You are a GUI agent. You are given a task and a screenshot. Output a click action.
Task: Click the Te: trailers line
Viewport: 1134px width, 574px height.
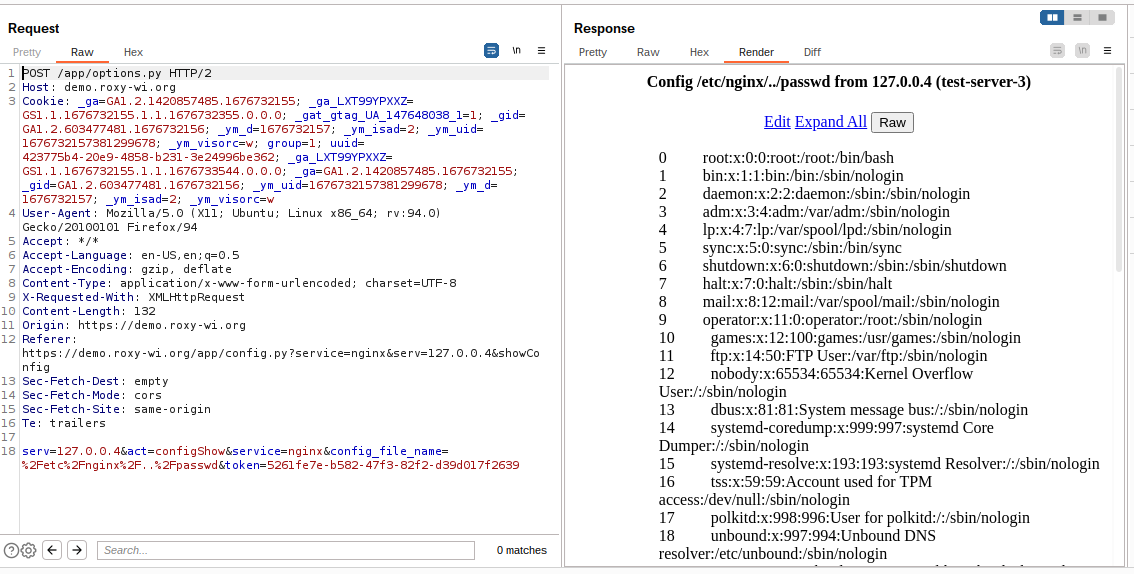64,423
